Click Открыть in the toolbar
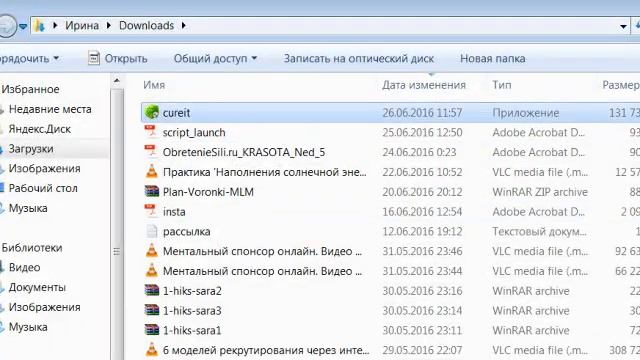The width and height of the screenshot is (640, 360). [x=126, y=58]
